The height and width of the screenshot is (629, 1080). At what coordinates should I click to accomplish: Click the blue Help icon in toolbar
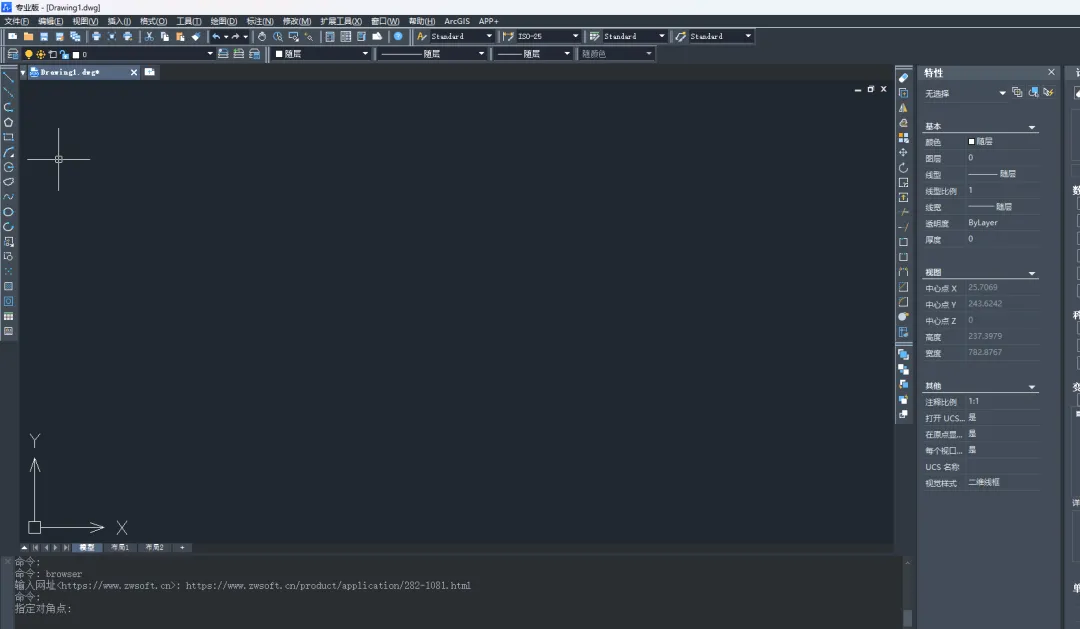point(398,37)
